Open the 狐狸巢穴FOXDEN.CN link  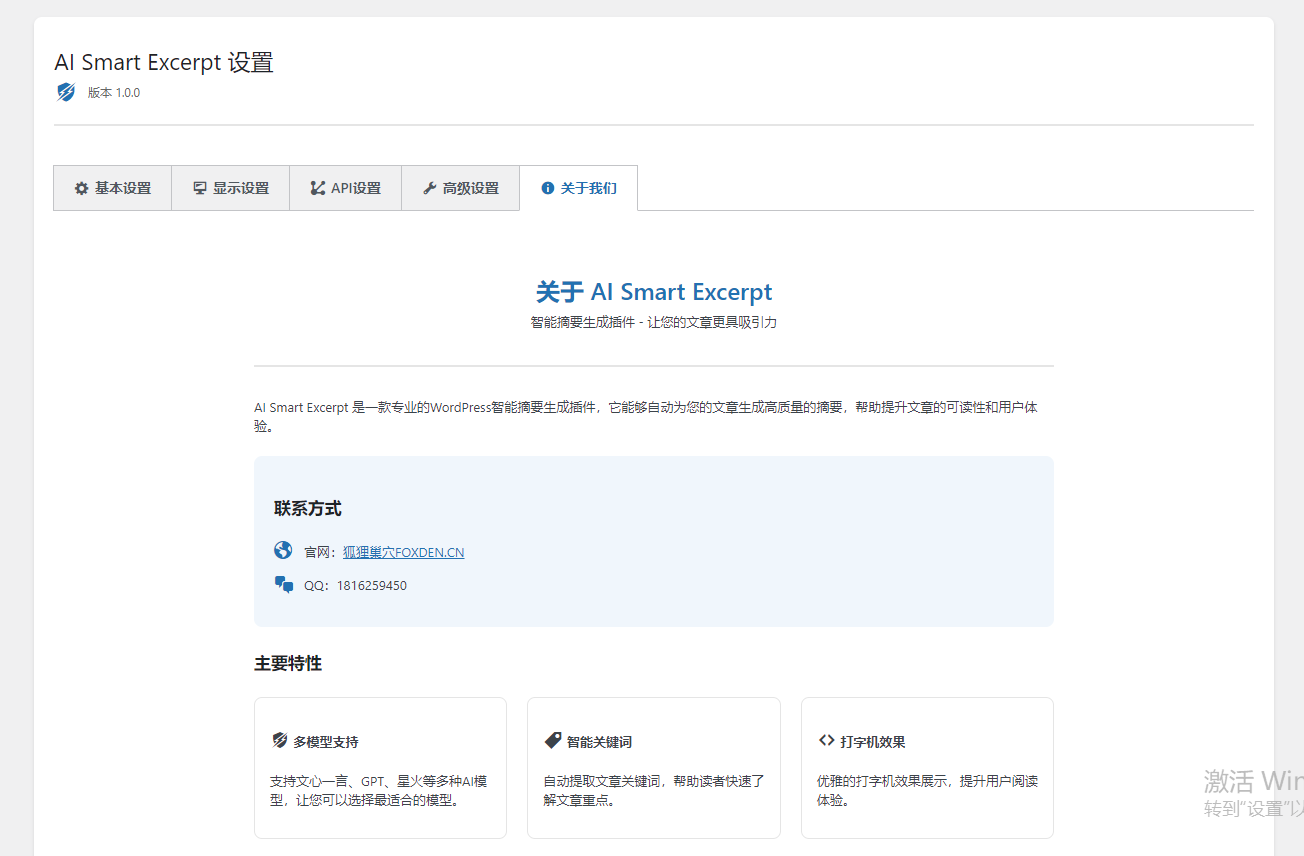click(x=403, y=552)
